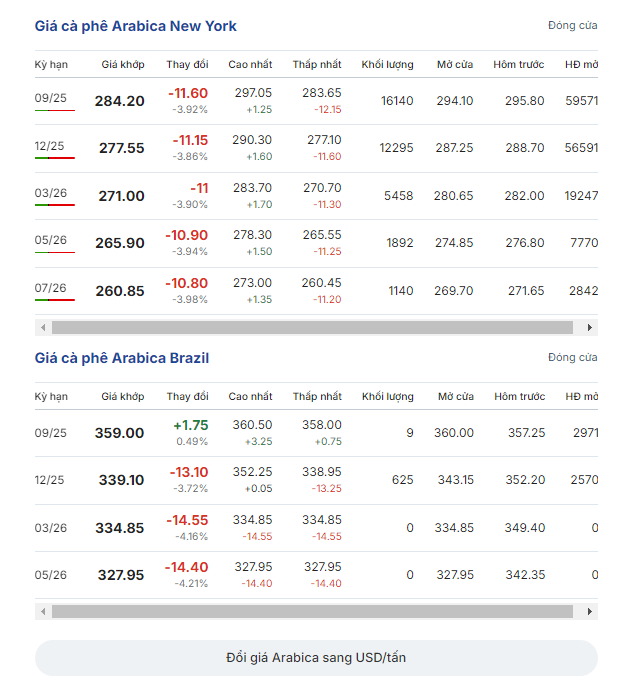The image size is (629, 689).
Task: Click the open interest value 59571
Action: (582, 102)
